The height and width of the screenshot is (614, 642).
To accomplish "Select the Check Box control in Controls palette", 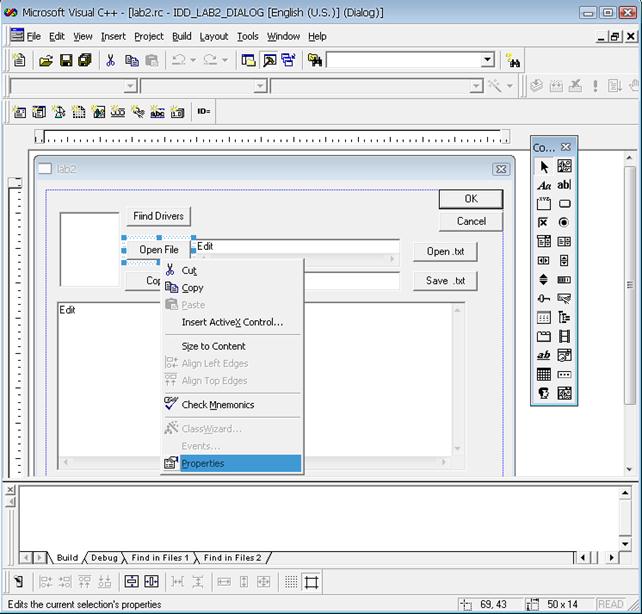I will click(x=544, y=223).
